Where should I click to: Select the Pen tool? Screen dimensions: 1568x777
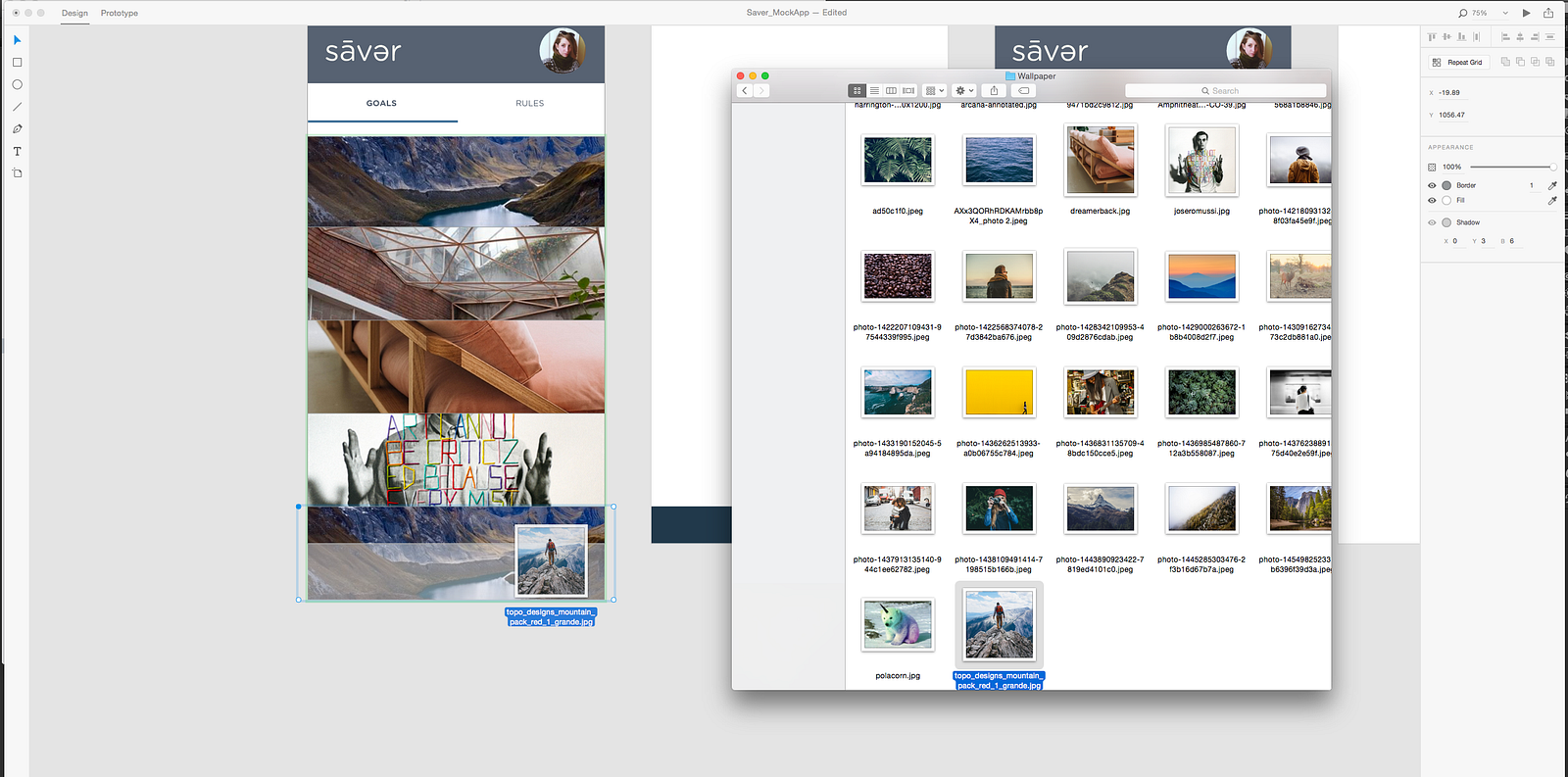pyautogui.click(x=17, y=129)
